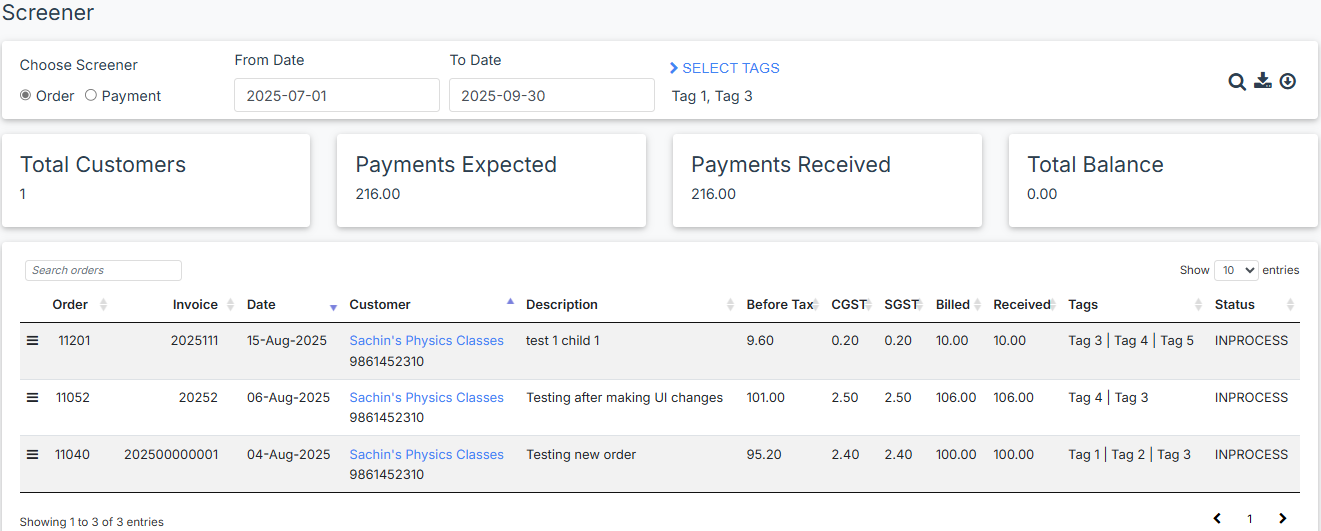Sort the table by Billed column
1321x531 pixels.
pos(958,305)
